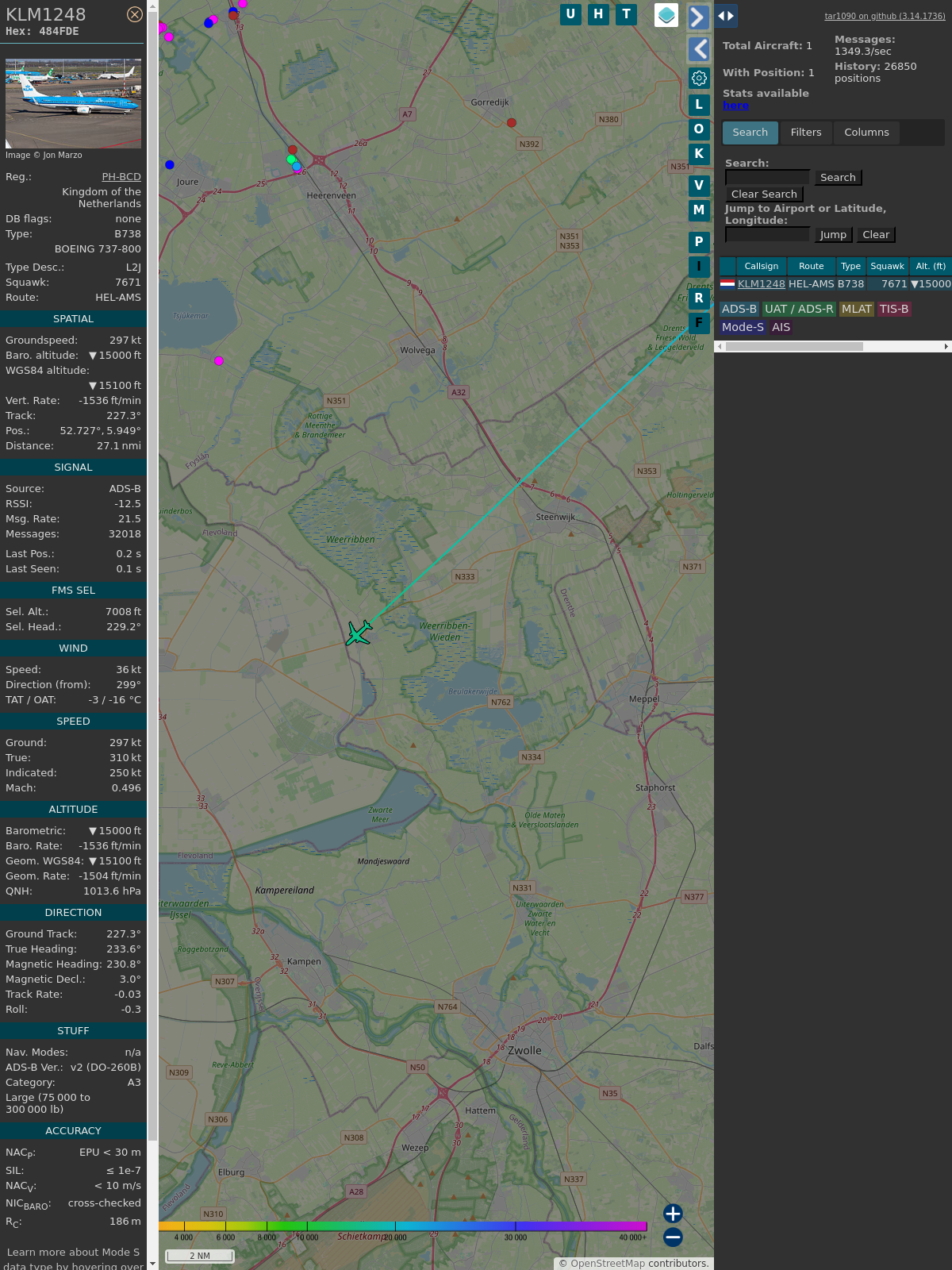952x1270 pixels.
Task: Click the right-pointing chevron map button
Action: click(698, 17)
